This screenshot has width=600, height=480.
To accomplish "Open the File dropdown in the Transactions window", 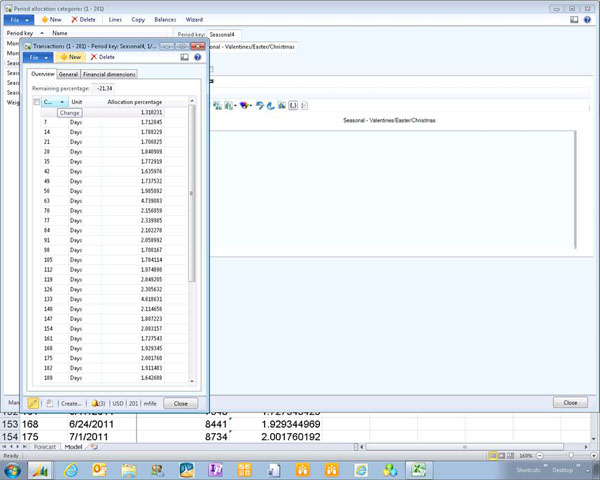I will pos(38,57).
